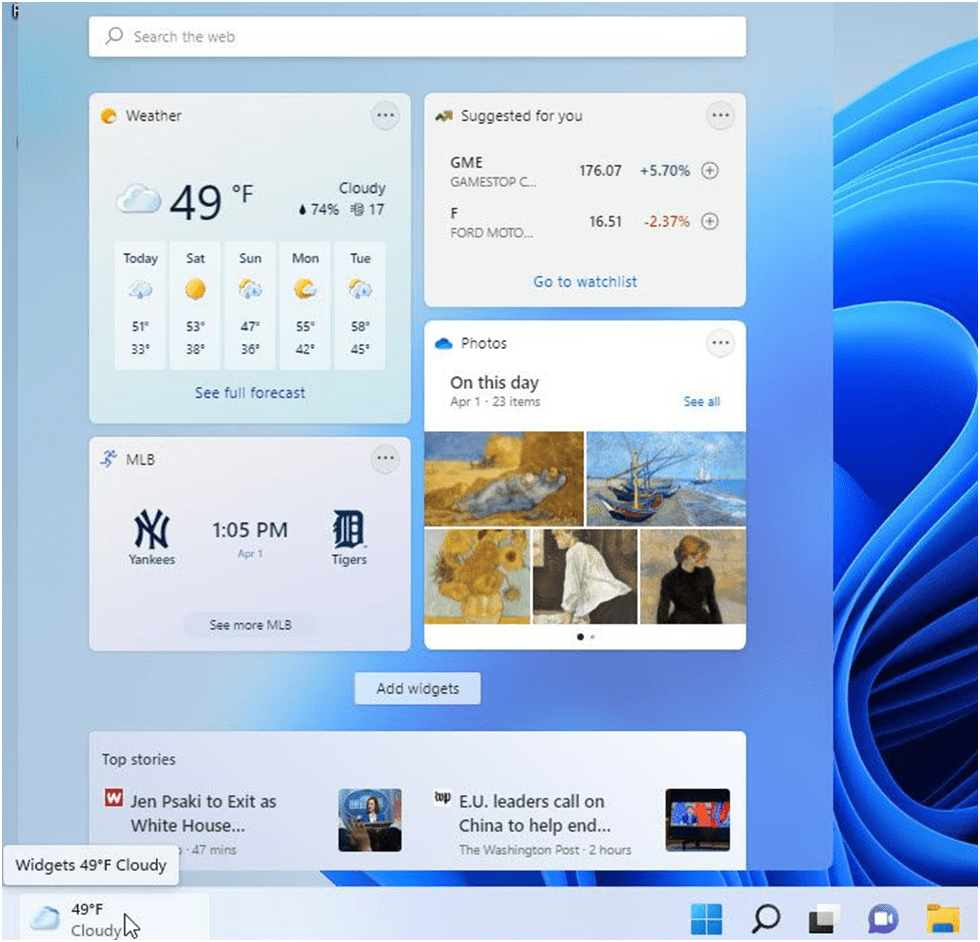Image resolution: width=980 pixels, height=942 pixels.
Task: Open MLB widget options menu
Action: (x=385, y=459)
